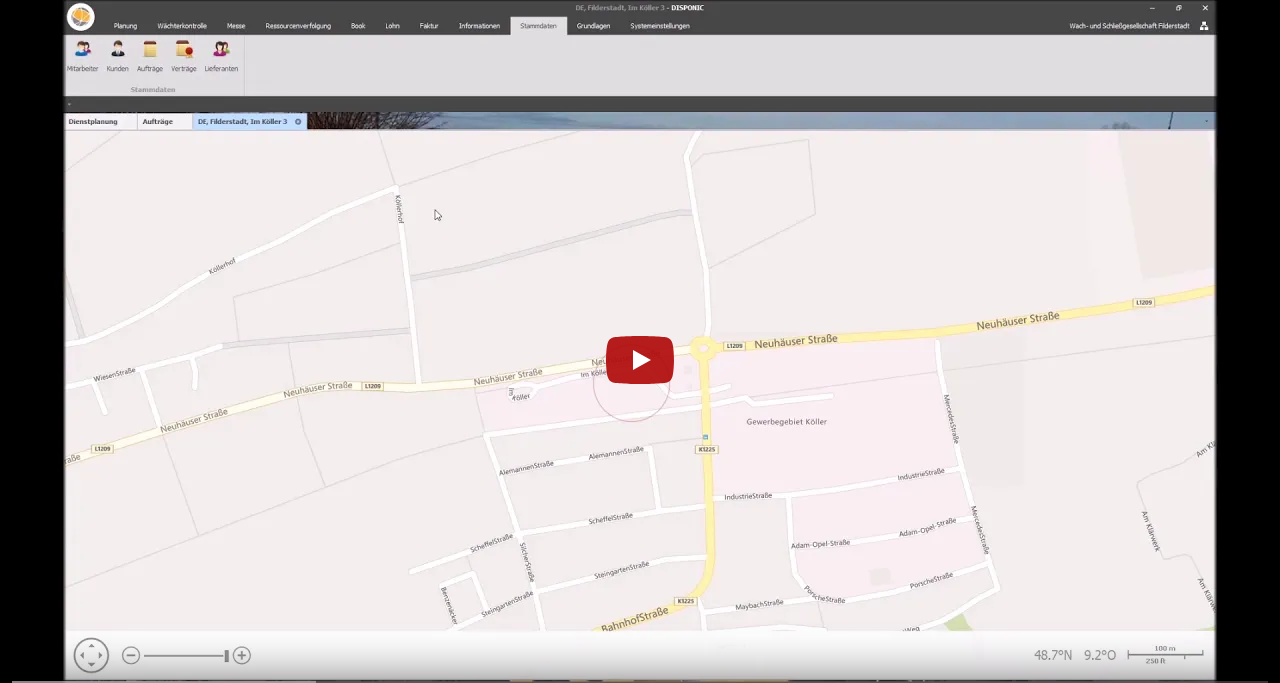Image resolution: width=1280 pixels, height=683 pixels.
Task: Click the Wach- und Schließgesellschaft Filderstadt label
Action: pyautogui.click(x=1129, y=26)
